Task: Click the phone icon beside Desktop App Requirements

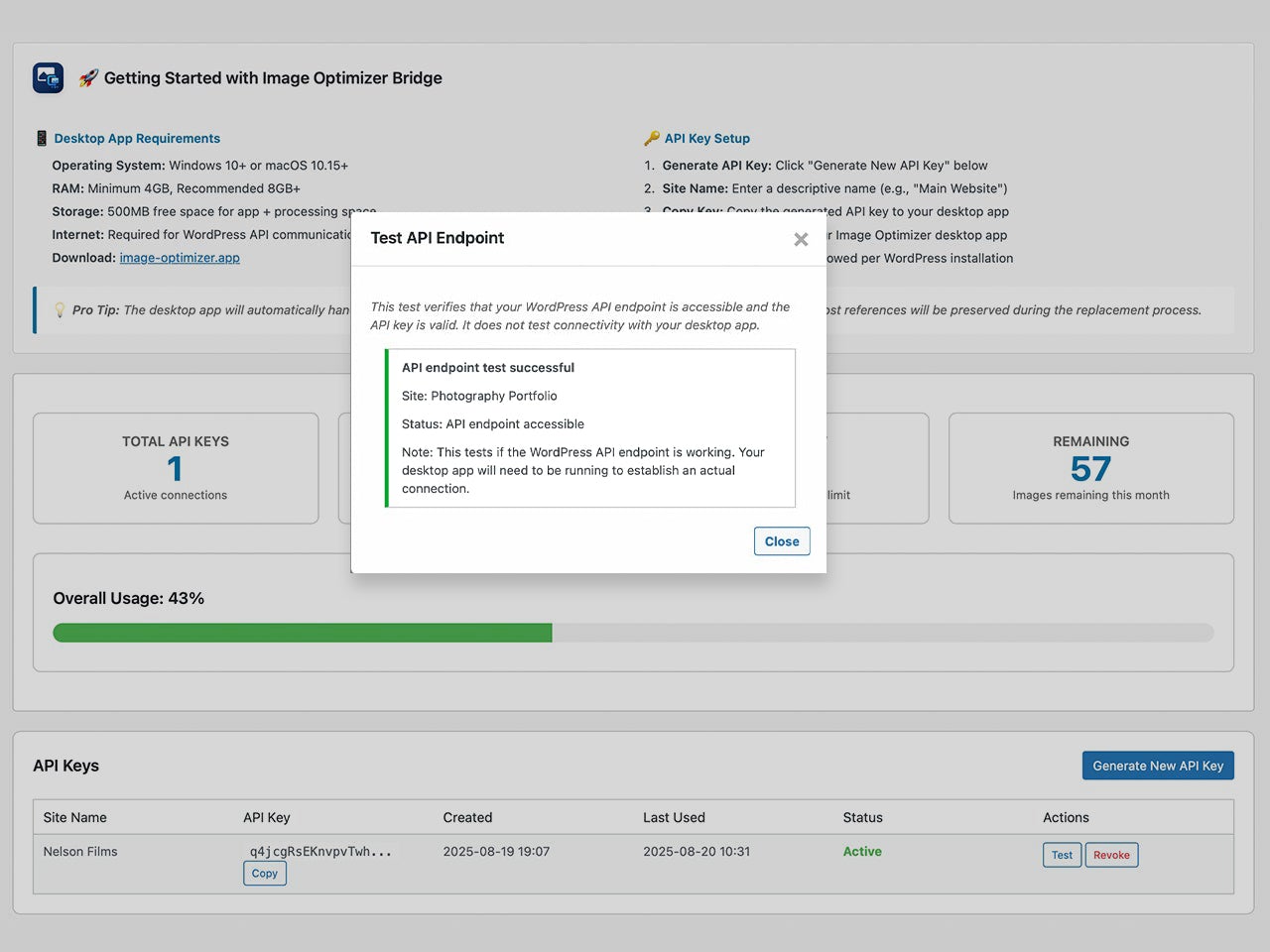Action: point(42,138)
